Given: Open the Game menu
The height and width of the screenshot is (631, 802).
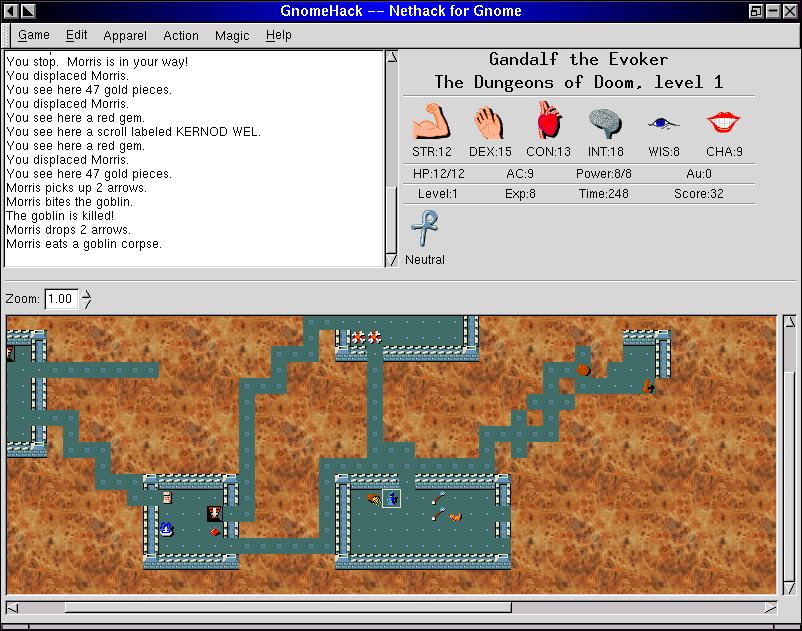Looking at the screenshot, I should click(34, 35).
